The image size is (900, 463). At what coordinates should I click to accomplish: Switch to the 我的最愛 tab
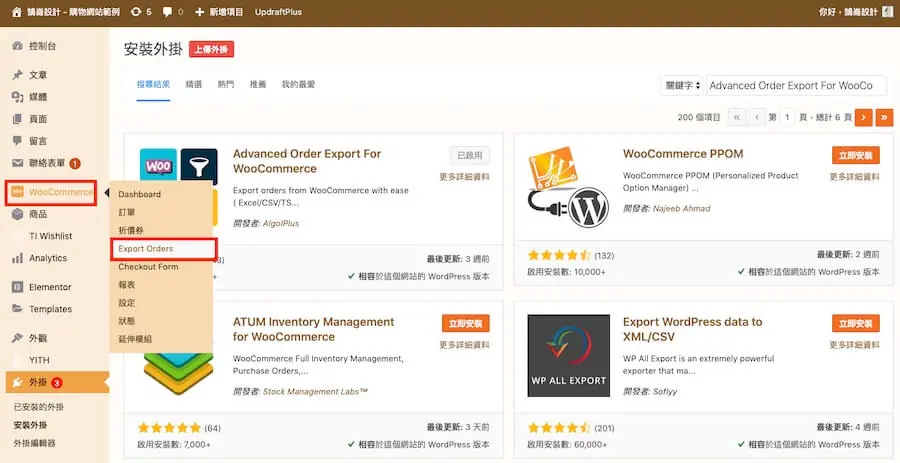(298, 84)
